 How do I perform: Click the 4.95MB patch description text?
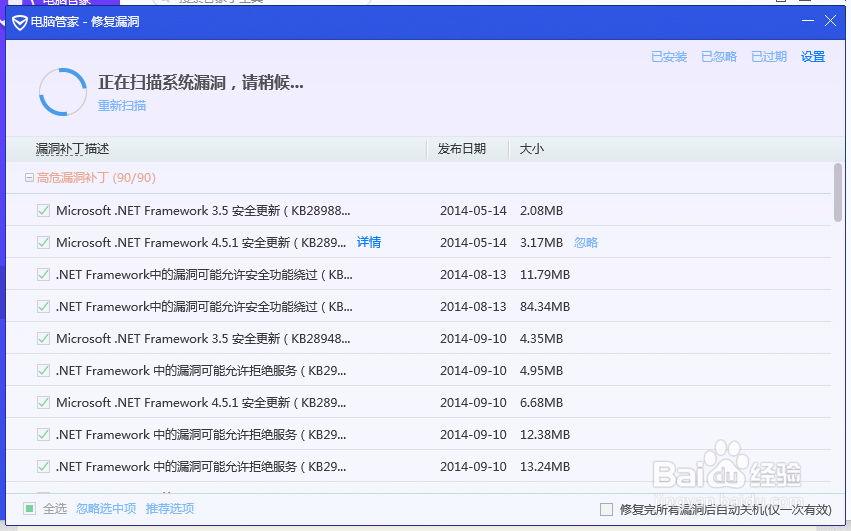tap(201, 371)
